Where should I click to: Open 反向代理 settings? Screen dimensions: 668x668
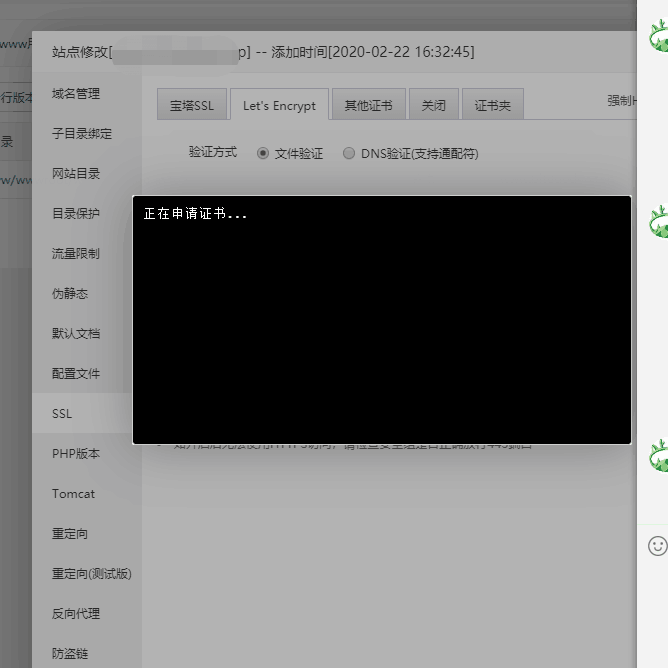click(76, 613)
